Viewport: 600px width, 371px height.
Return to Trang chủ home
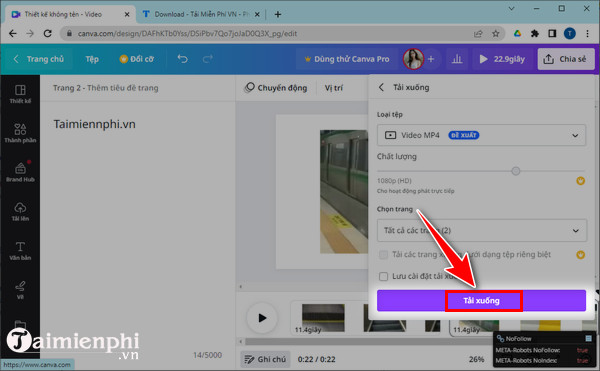pyautogui.click(x=40, y=59)
